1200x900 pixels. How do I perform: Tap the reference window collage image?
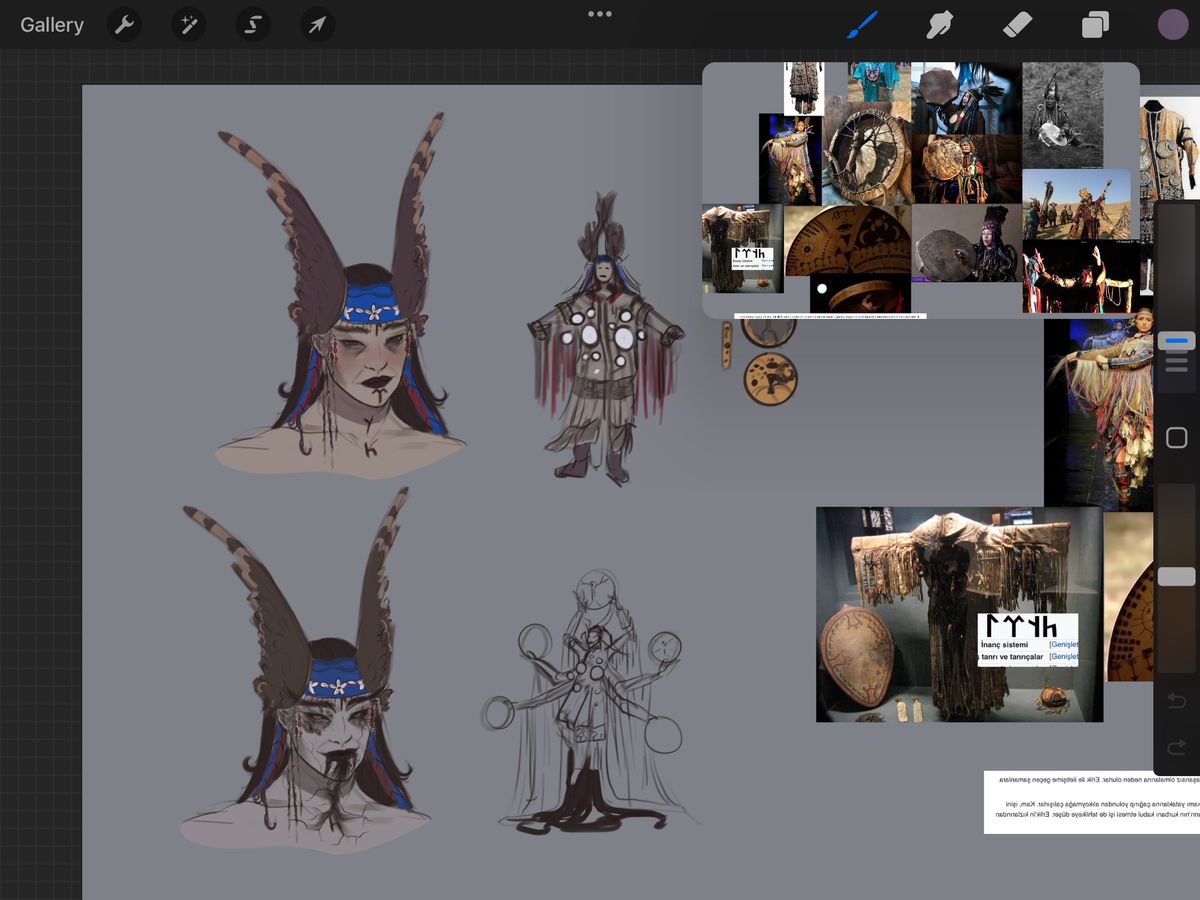[x=921, y=190]
